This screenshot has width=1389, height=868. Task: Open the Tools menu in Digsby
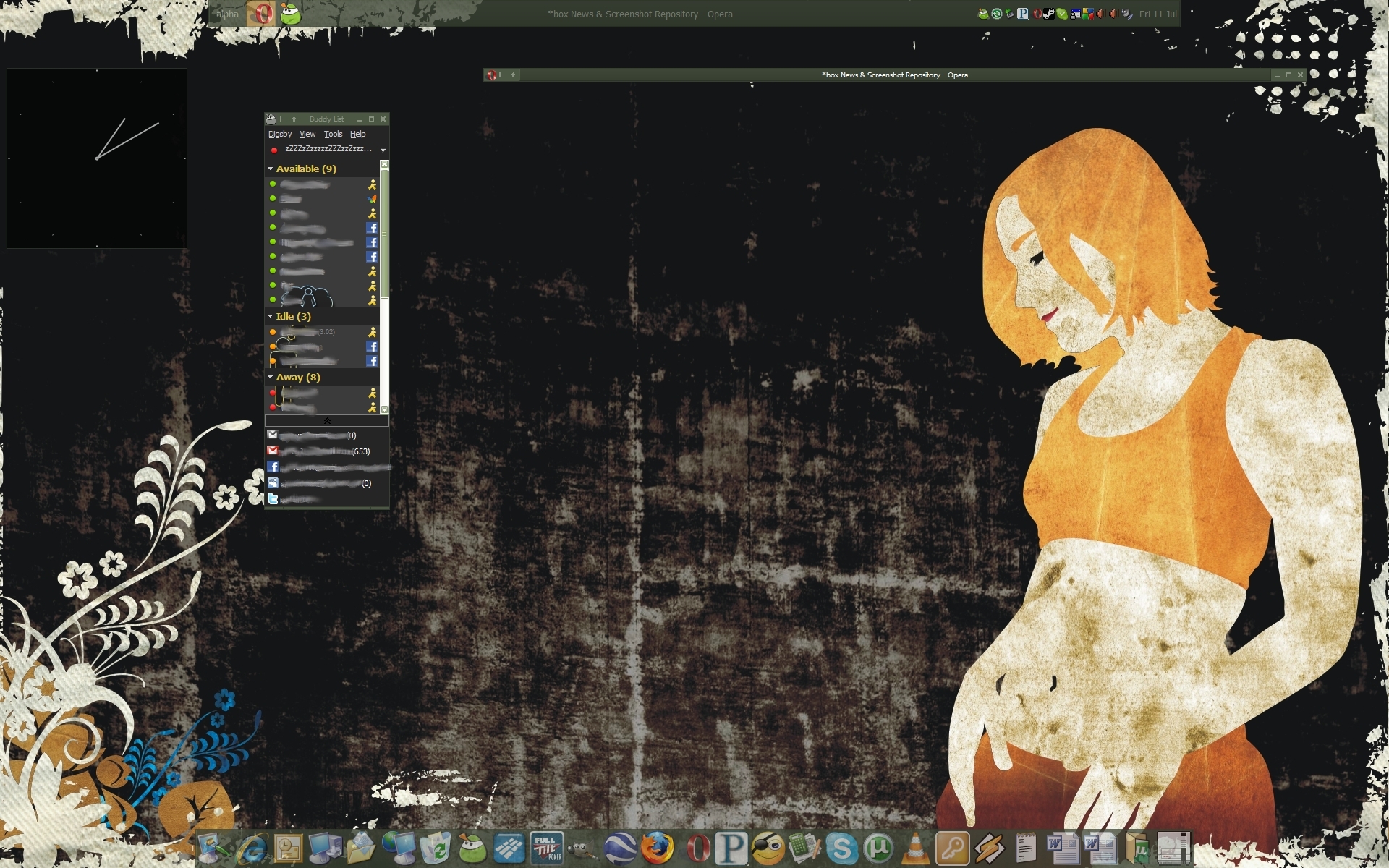point(333,134)
